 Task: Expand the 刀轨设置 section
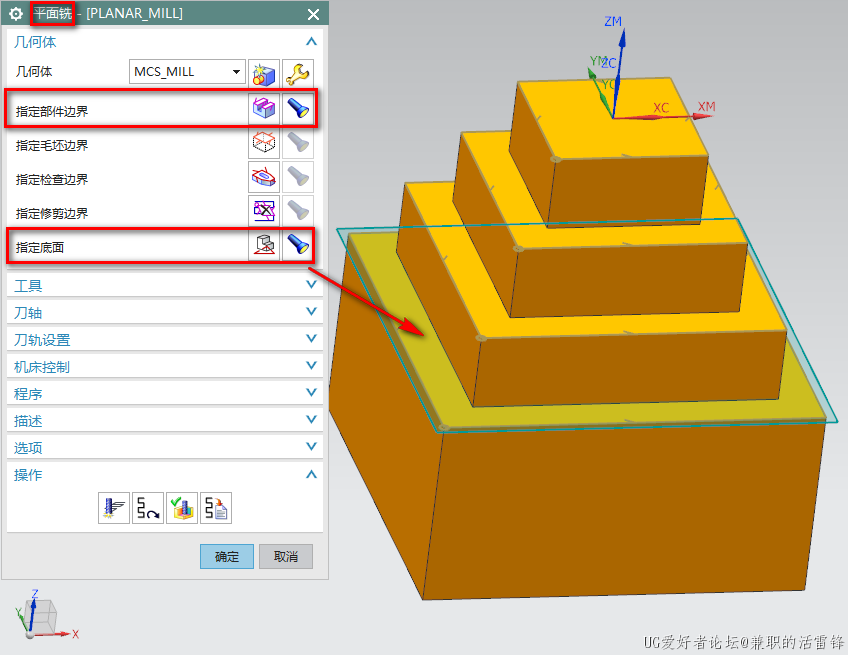click(x=311, y=339)
